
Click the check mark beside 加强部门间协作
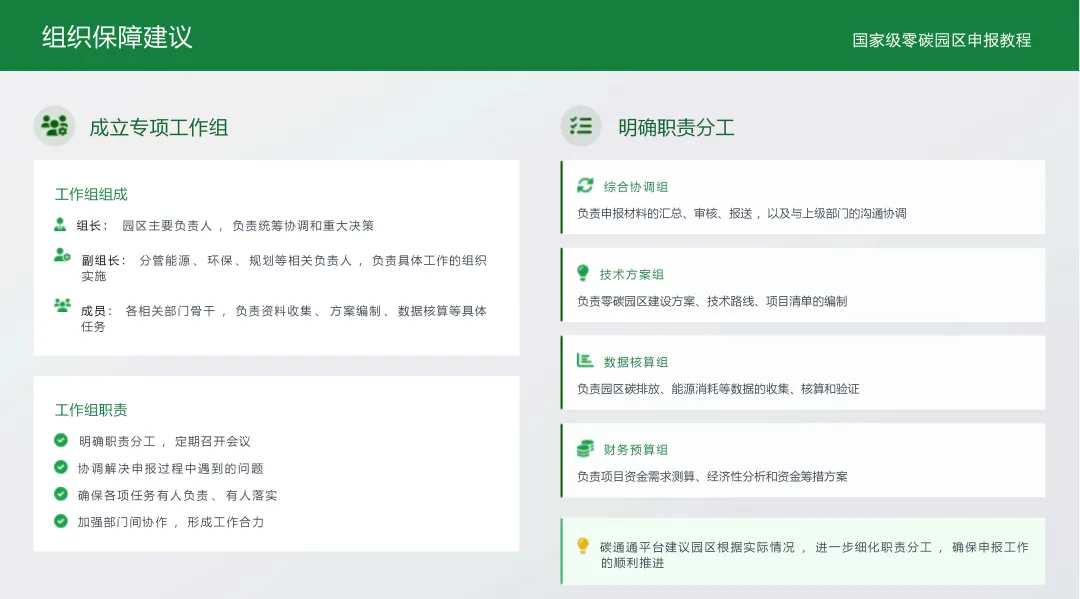pos(61,521)
